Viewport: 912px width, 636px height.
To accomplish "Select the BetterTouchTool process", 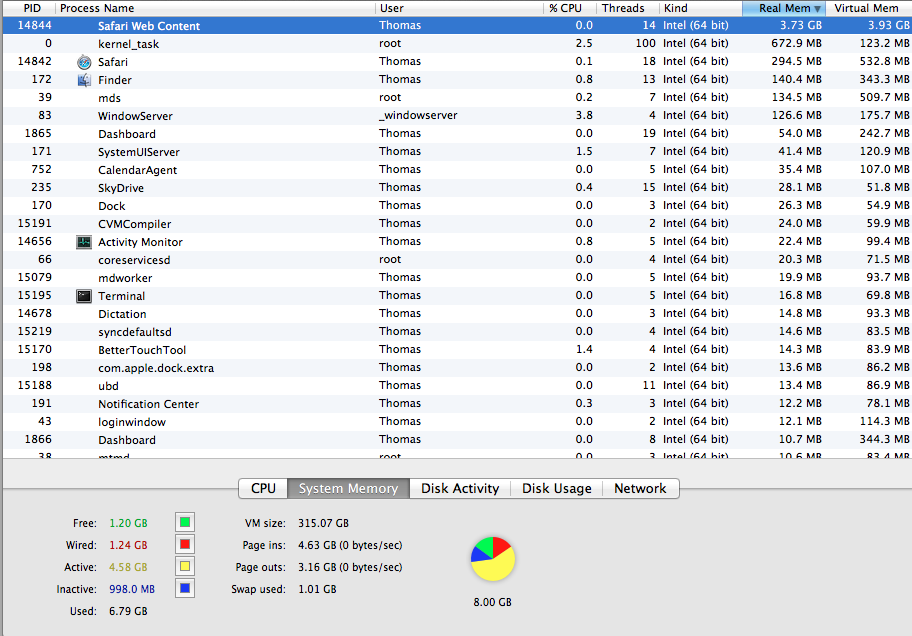I will [x=142, y=350].
